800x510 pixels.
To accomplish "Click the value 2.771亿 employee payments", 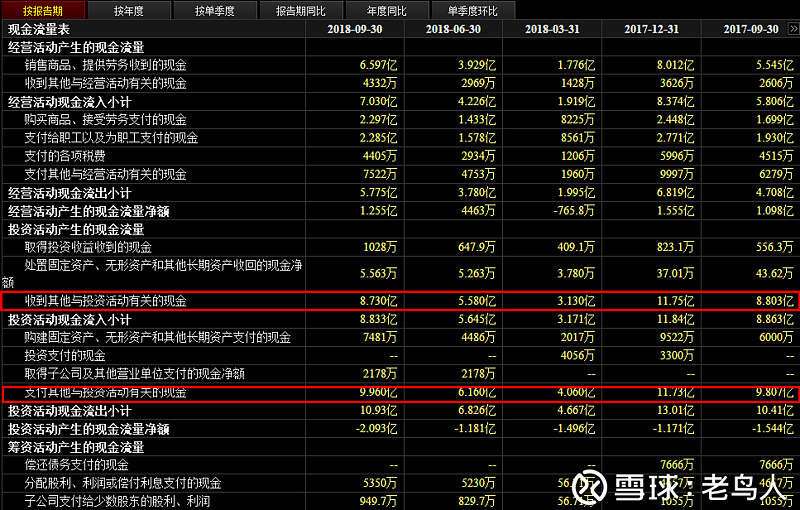I will pyautogui.click(x=676, y=138).
